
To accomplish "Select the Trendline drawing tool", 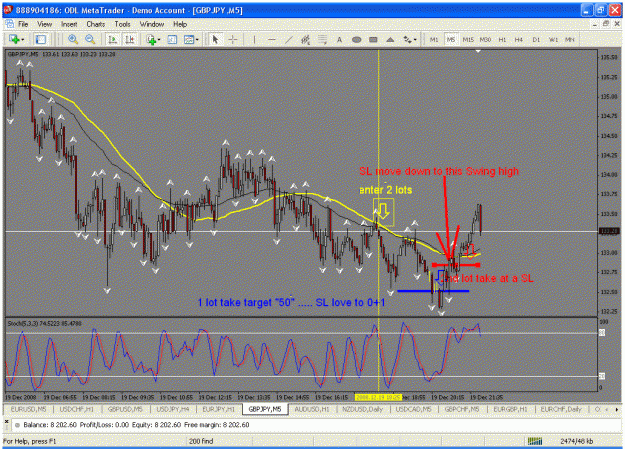I will [289, 39].
